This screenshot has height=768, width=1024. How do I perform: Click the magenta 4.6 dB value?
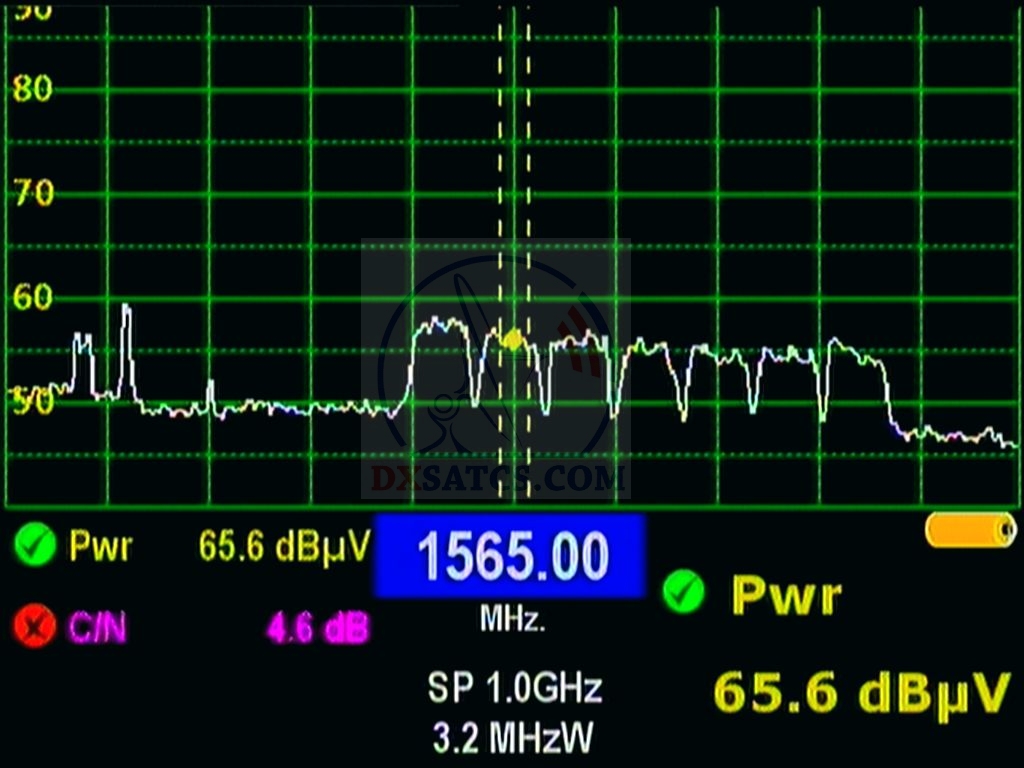[317, 629]
